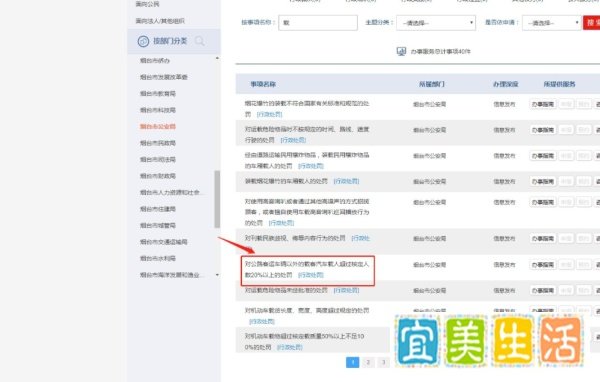
Task: Click the search magnifier beside 按部门分类
Action: click(x=199, y=41)
